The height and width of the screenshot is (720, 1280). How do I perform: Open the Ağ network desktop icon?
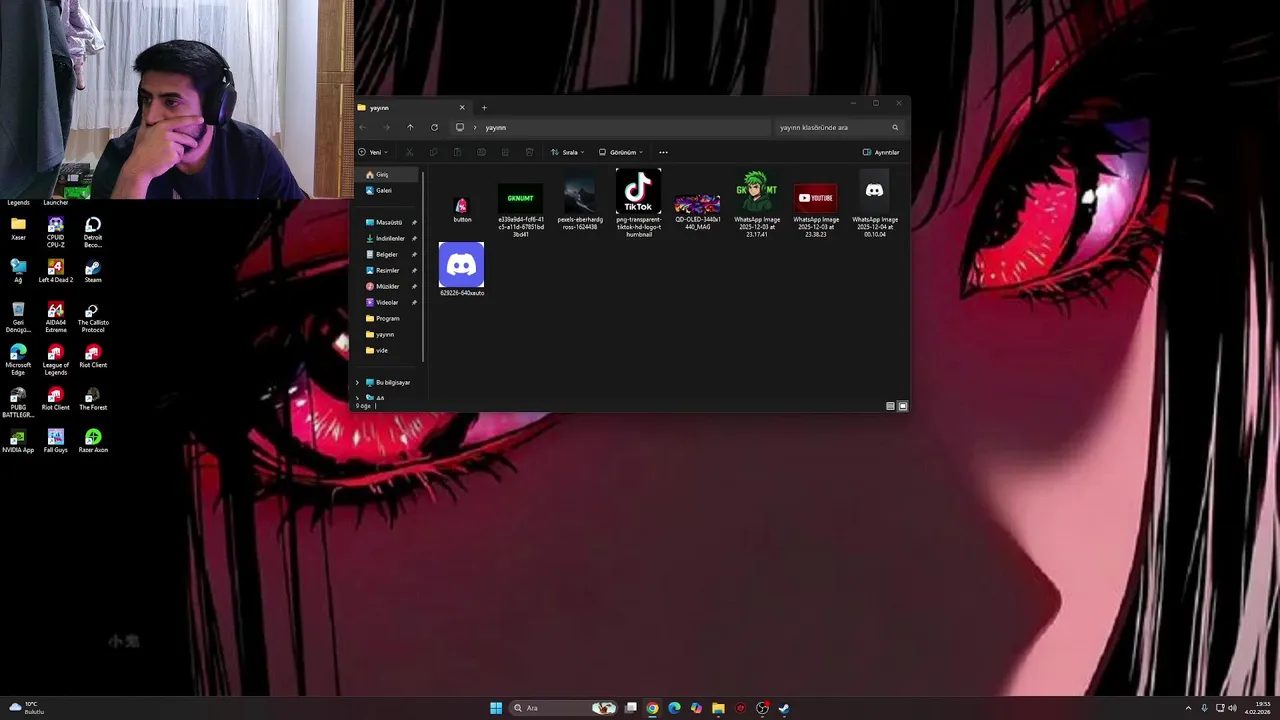[x=18, y=270]
